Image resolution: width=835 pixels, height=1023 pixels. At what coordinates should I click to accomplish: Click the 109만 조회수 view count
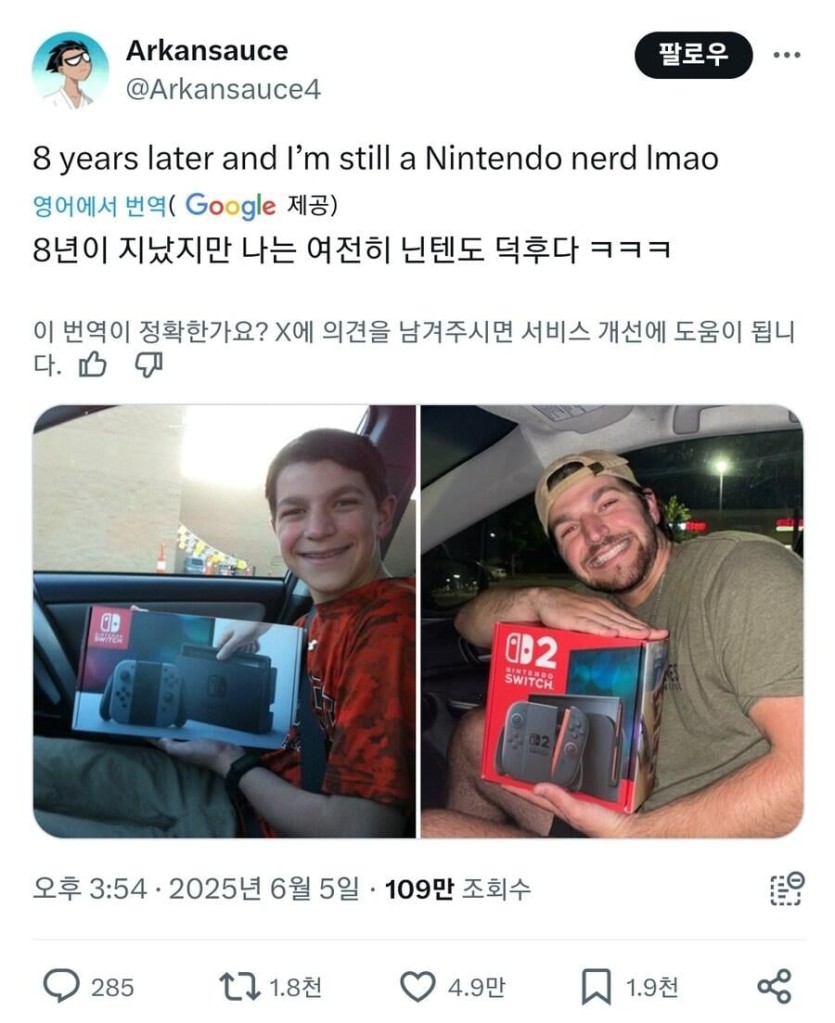pos(457,889)
